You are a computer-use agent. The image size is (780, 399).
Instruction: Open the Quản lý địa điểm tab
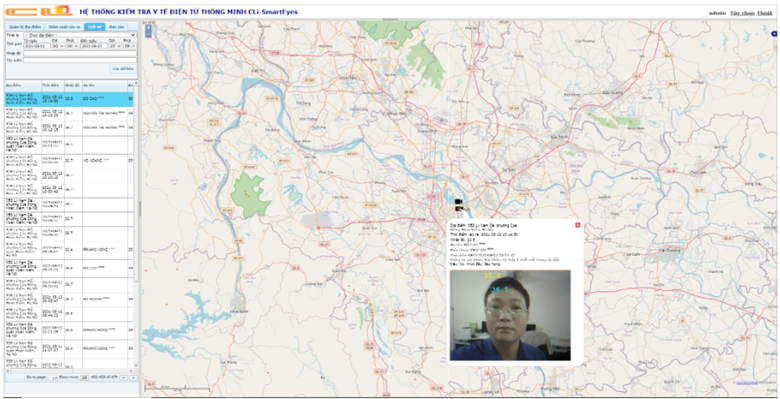(25, 27)
